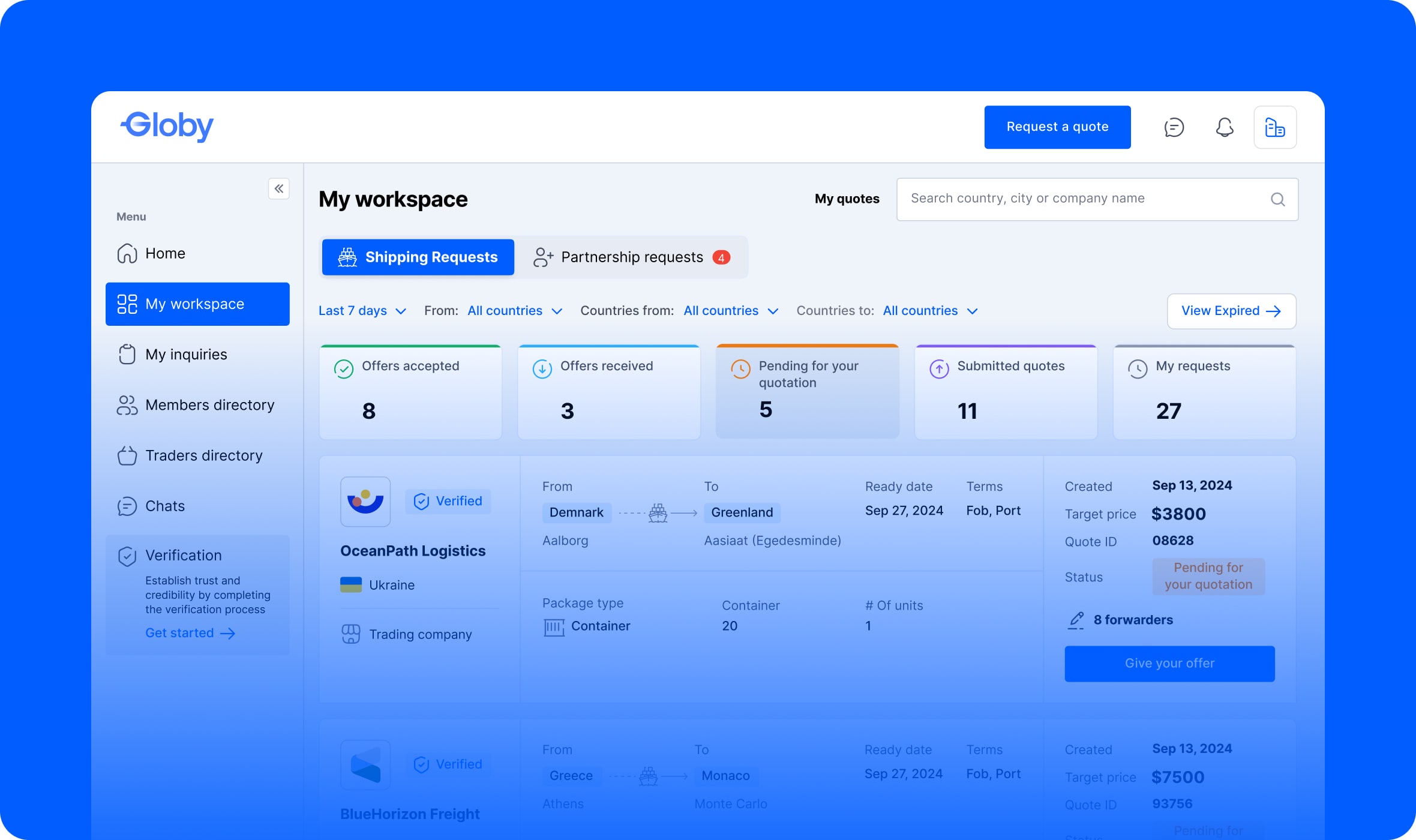Select the My requests stat card
The width and height of the screenshot is (1416, 840).
[1205, 392]
